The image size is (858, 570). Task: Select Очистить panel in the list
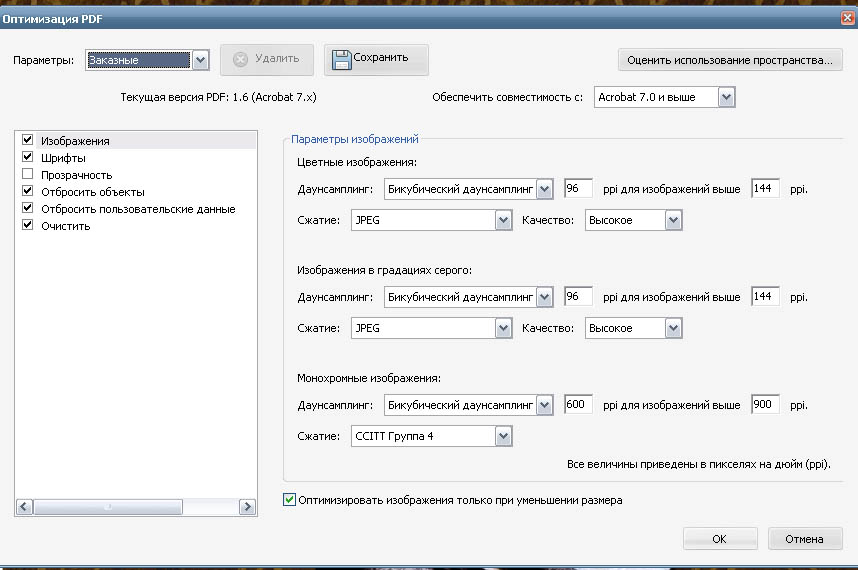click(x=66, y=226)
